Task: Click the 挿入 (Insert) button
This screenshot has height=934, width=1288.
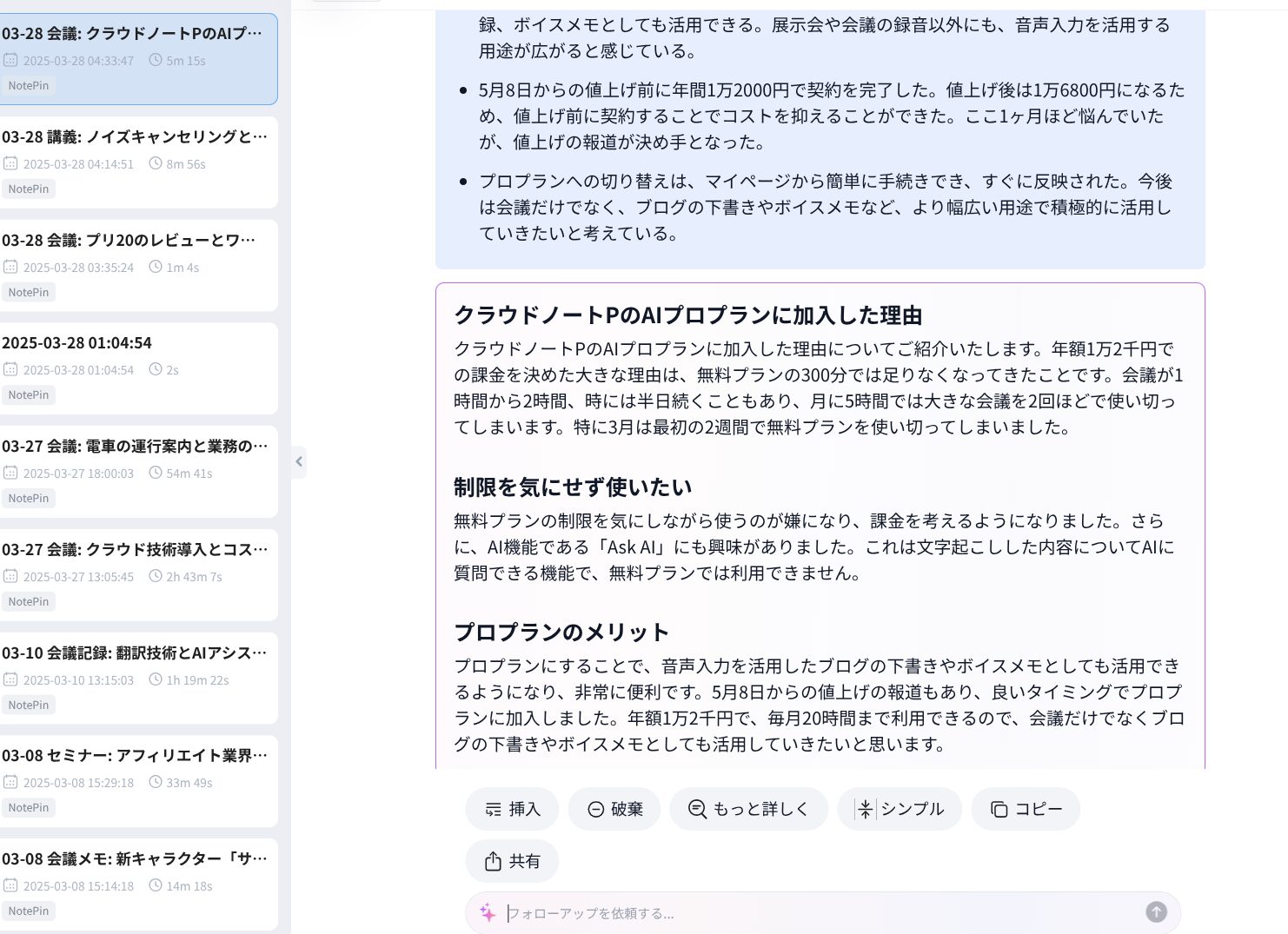Action: (512, 809)
